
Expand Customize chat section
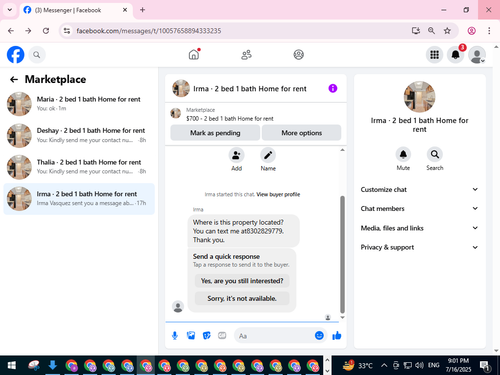pyautogui.click(x=419, y=189)
